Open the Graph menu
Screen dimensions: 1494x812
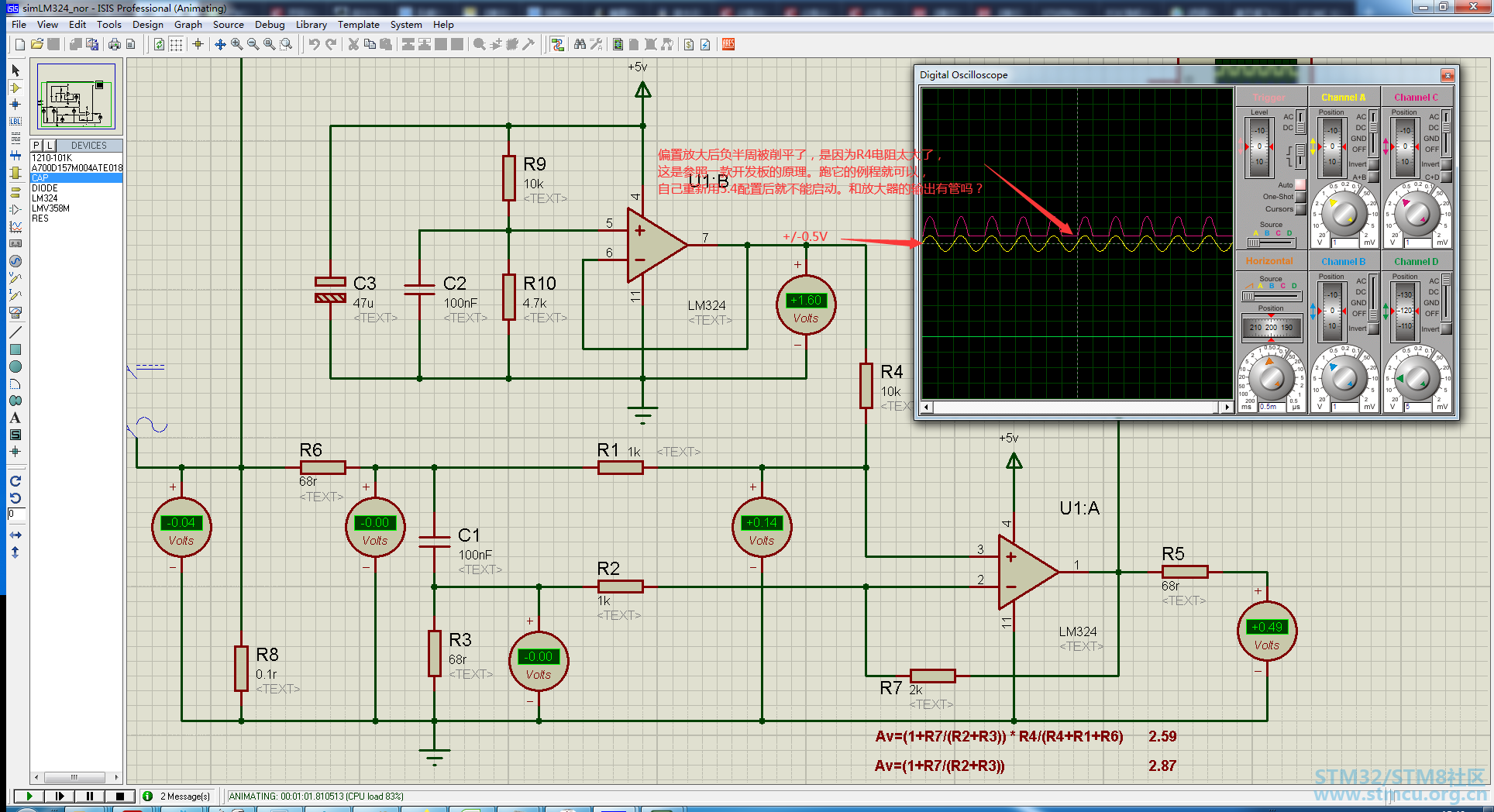pos(188,24)
